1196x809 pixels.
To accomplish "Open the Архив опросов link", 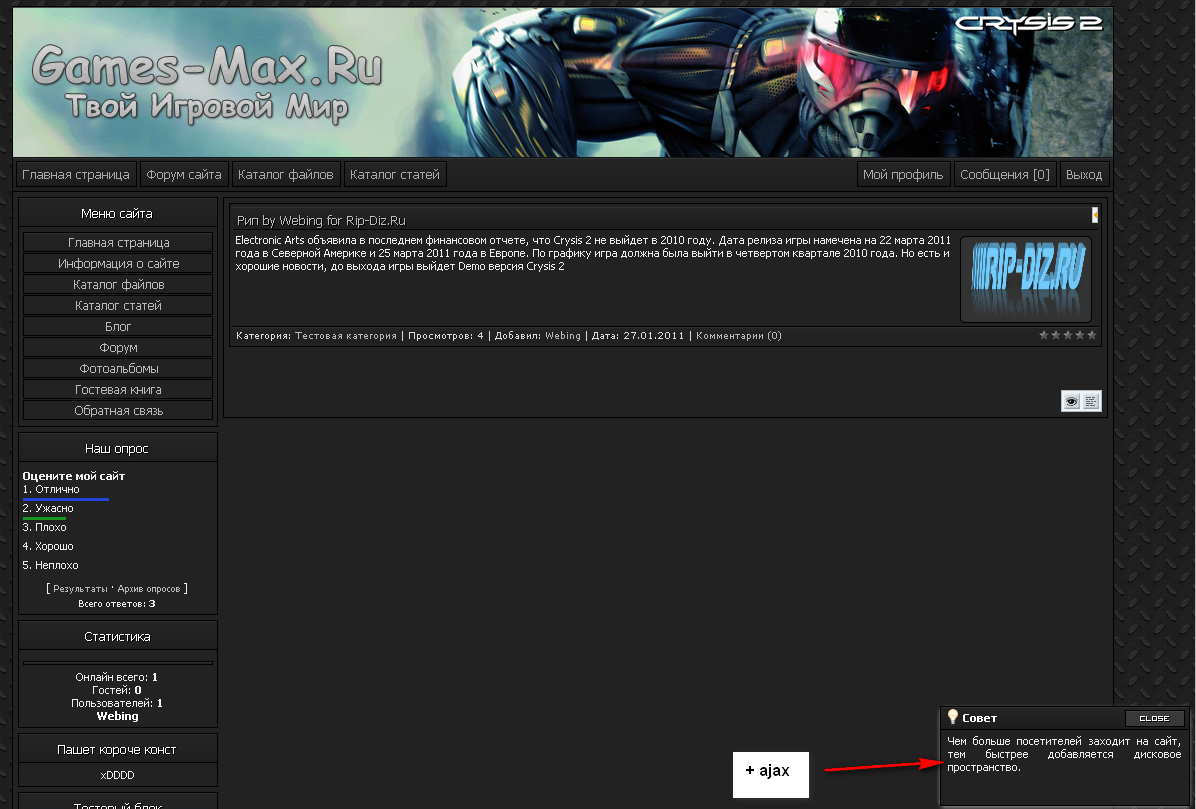I will [149, 589].
